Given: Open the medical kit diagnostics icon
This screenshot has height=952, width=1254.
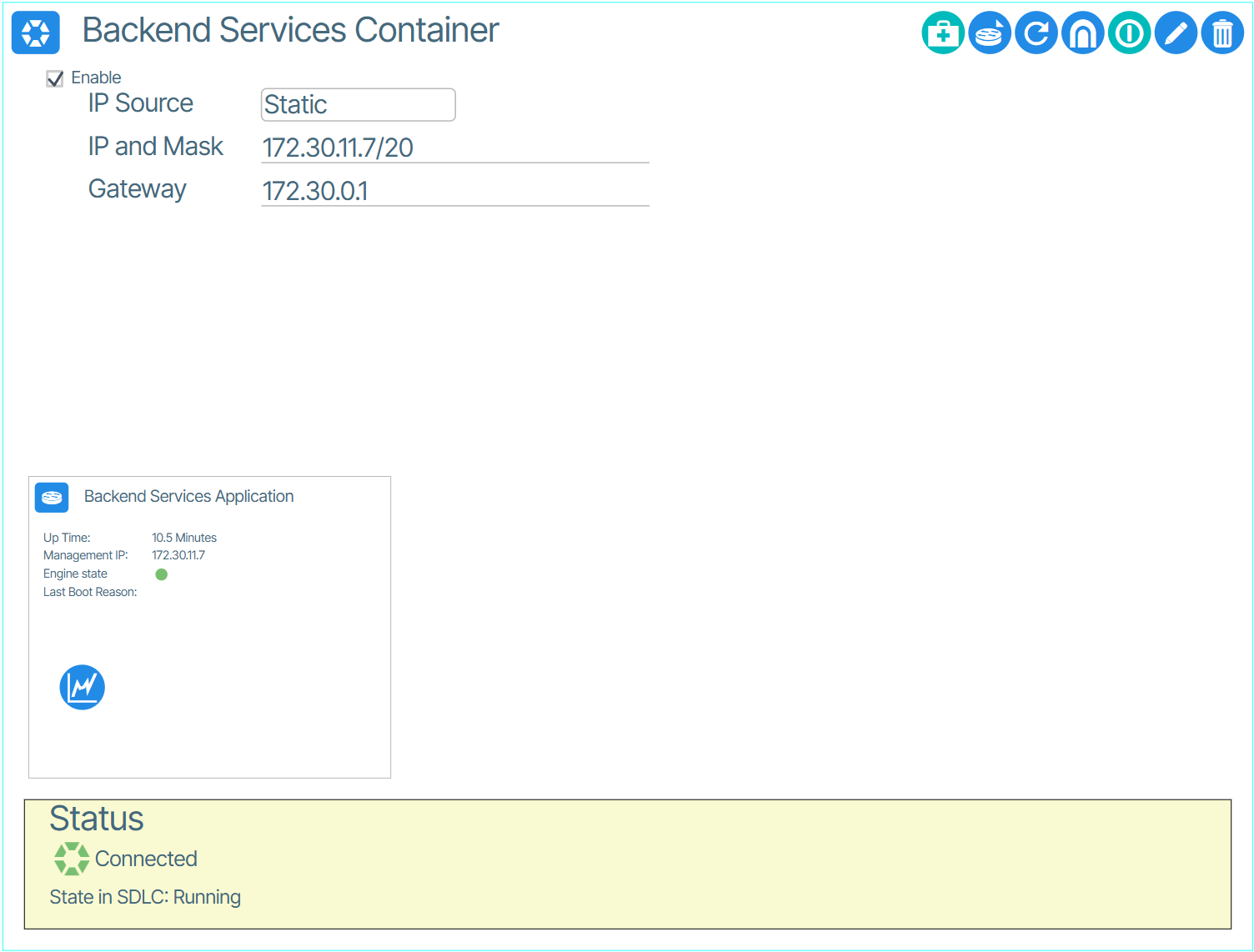Looking at the screenshot, I should pyautogui.click(x=943, y=33).
